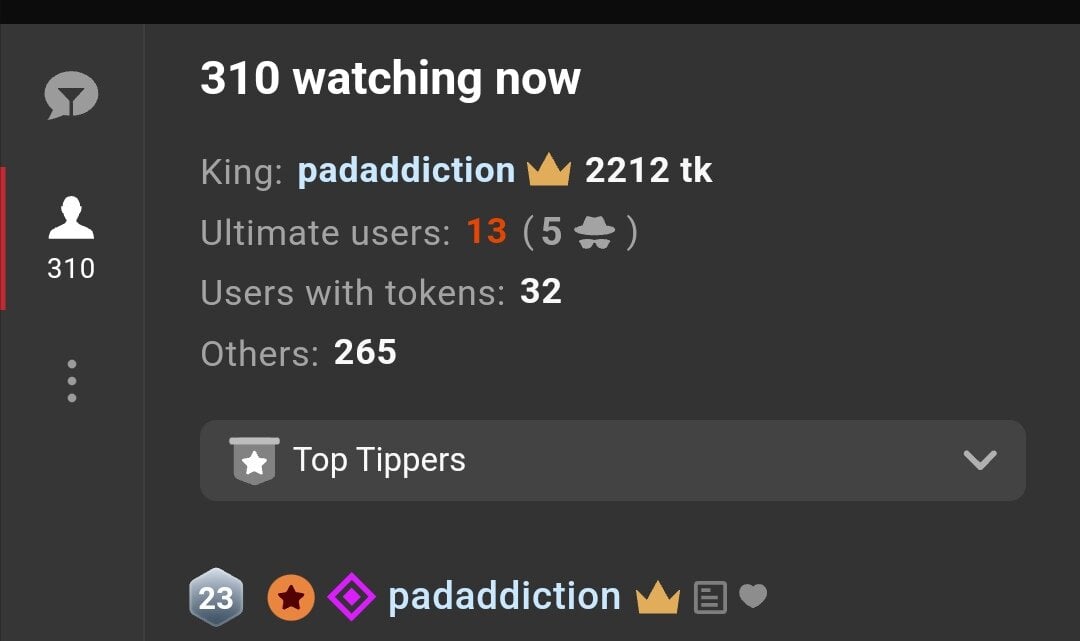Click the level 23 hexagon badge
1080x641 pixels.
[x=216, y=598]
